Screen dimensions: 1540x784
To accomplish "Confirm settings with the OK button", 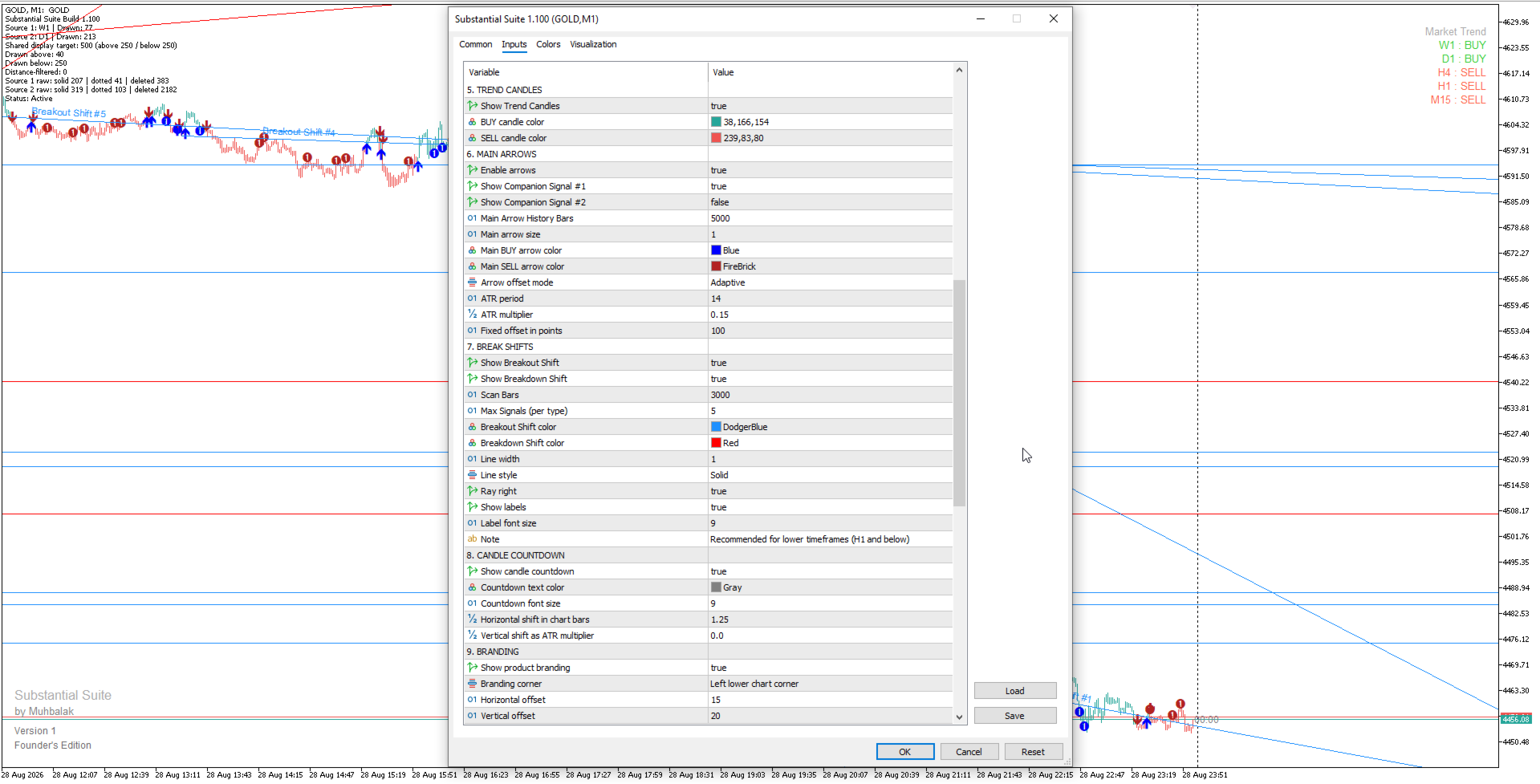I will pos(904,752).
